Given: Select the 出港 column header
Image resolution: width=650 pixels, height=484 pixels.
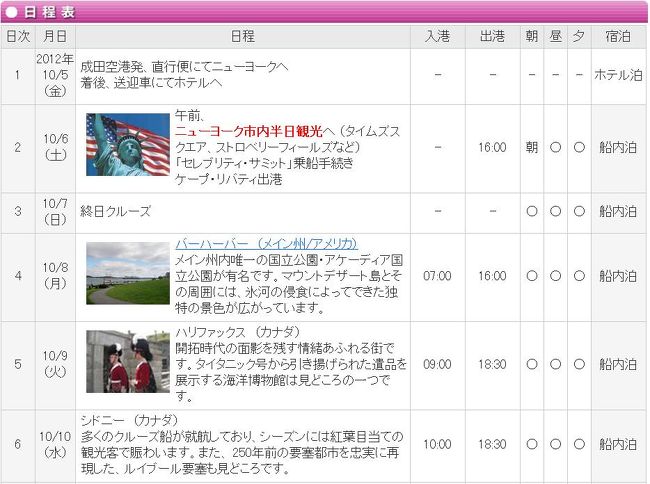Looking at the screenshot, I should (492, 36).
